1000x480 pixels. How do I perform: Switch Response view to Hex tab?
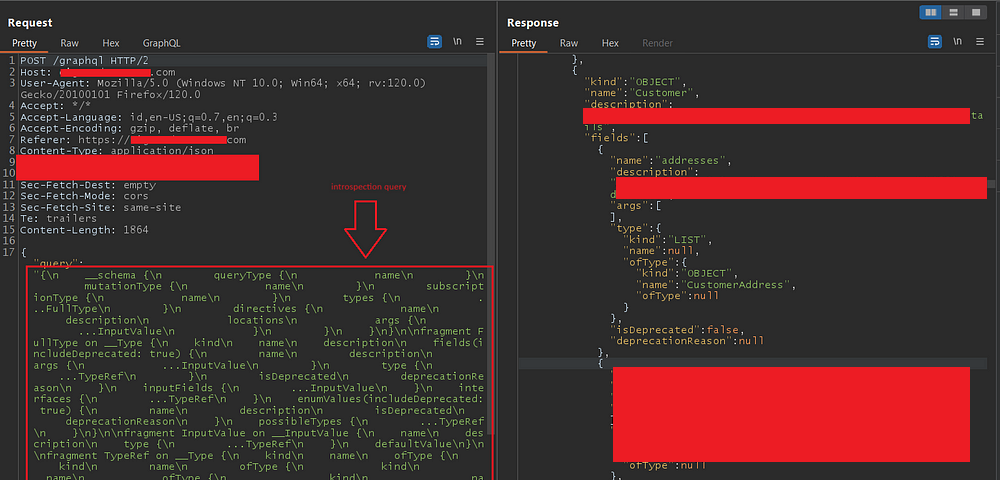tap(610, 43)
